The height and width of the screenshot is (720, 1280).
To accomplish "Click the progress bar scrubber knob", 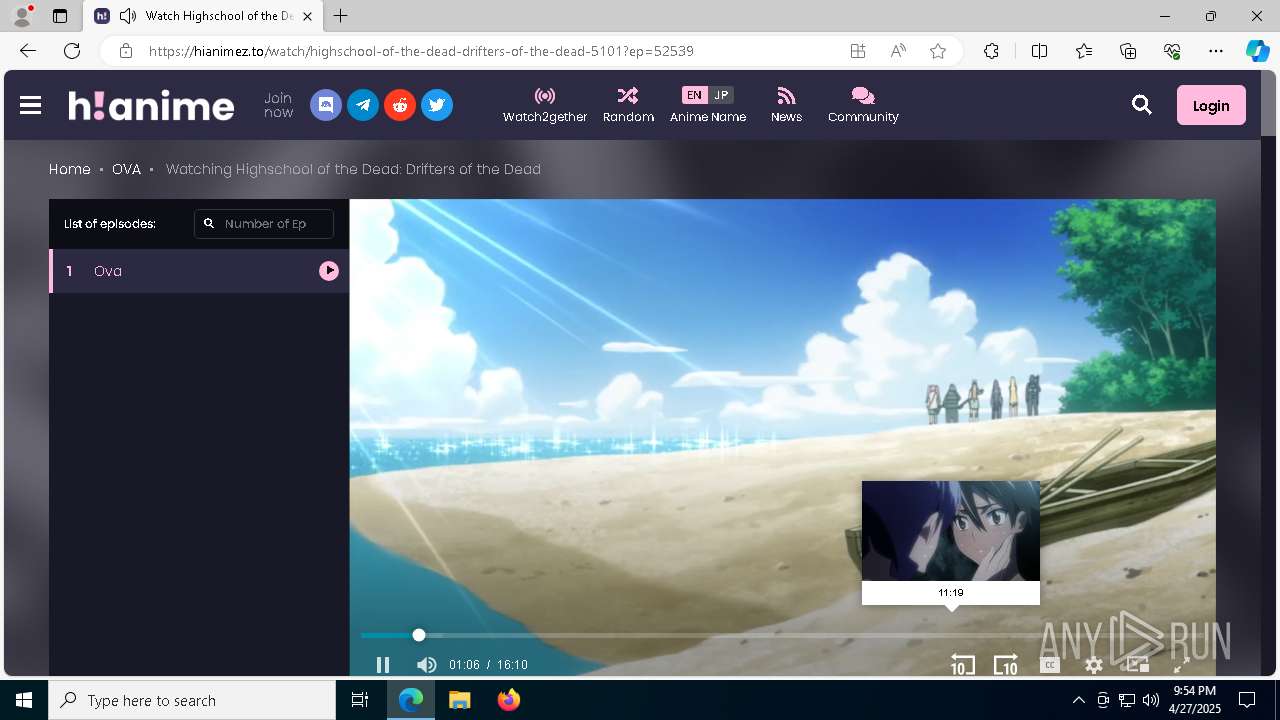I will (x=419, y=635).
